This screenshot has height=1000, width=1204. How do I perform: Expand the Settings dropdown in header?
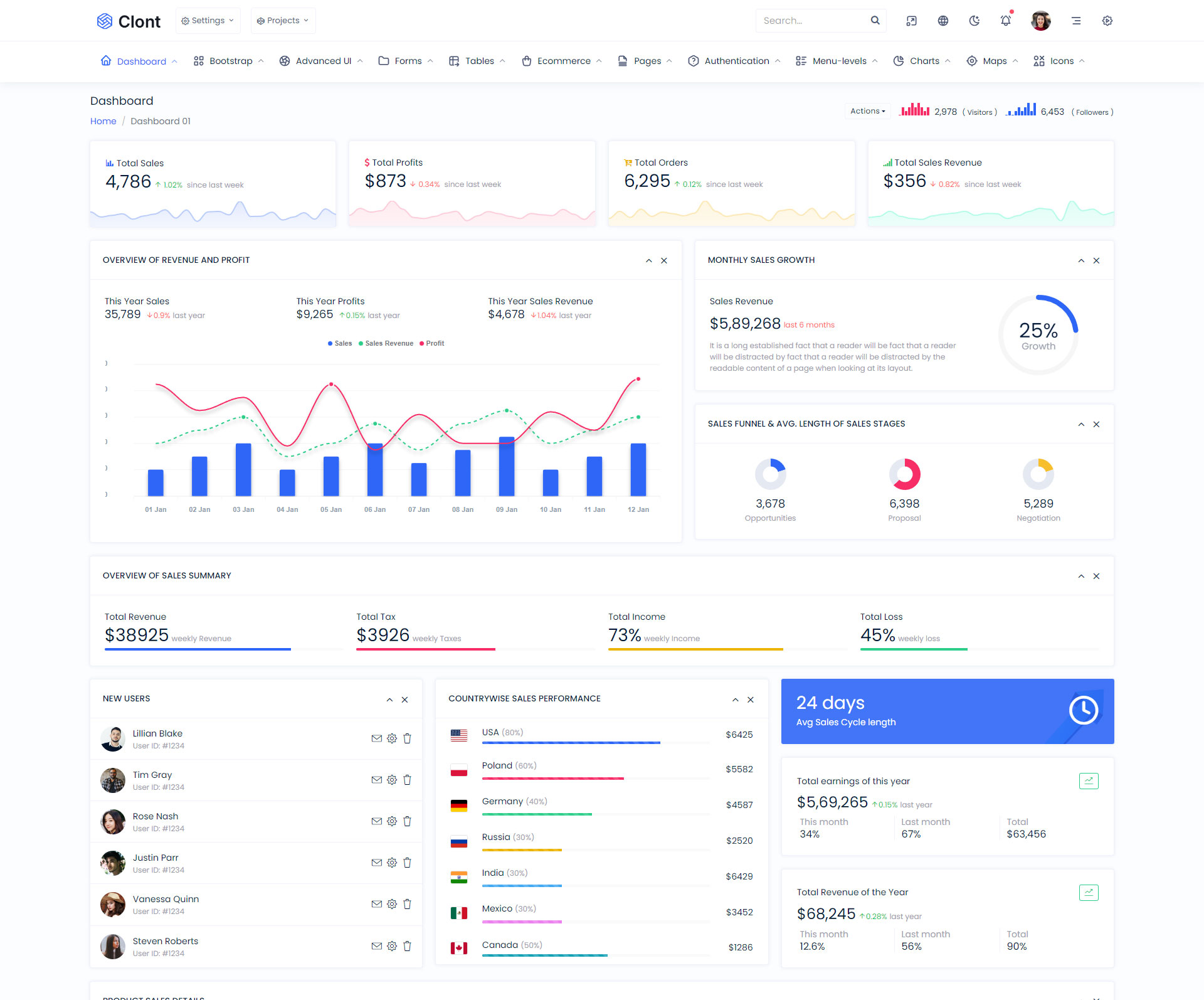coord(208,21)
